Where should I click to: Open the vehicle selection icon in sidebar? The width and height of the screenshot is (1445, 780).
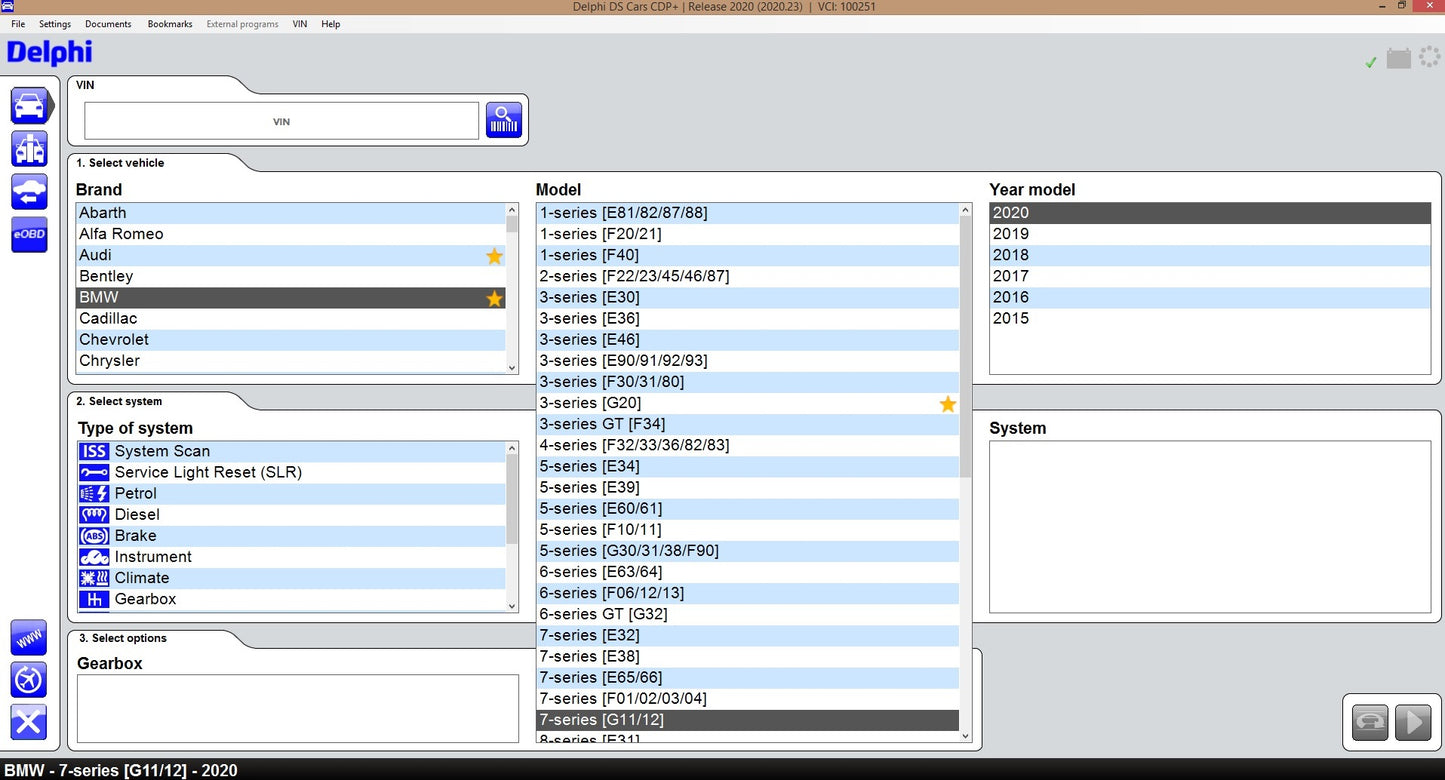click(29, 105)
